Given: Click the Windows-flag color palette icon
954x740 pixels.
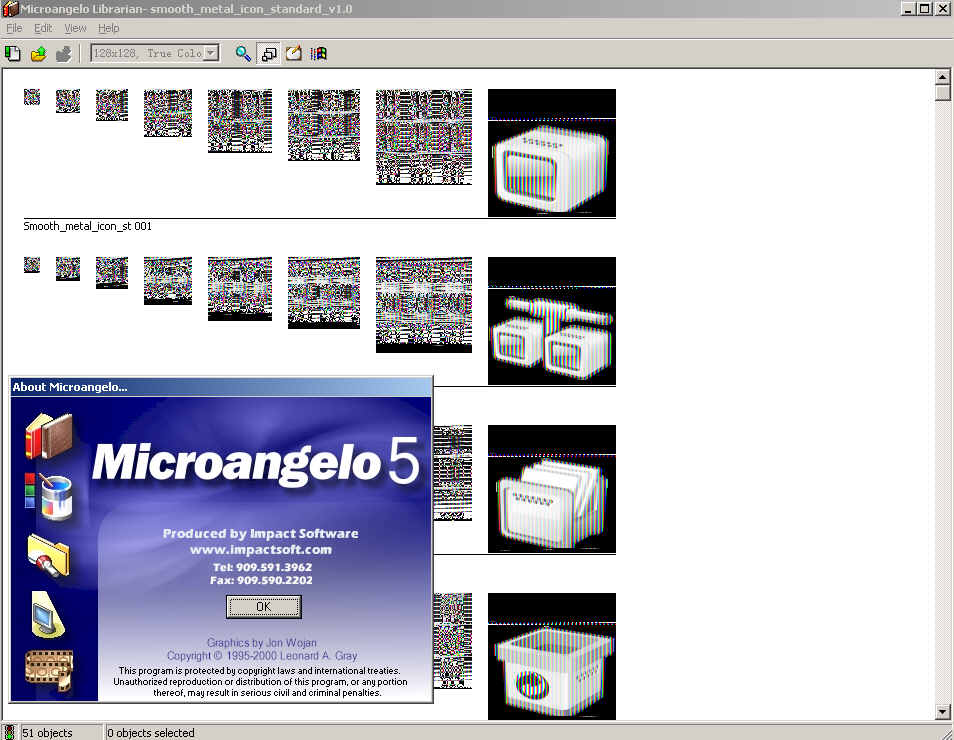Looking at the screenshot, I should (x=319, y=54).
